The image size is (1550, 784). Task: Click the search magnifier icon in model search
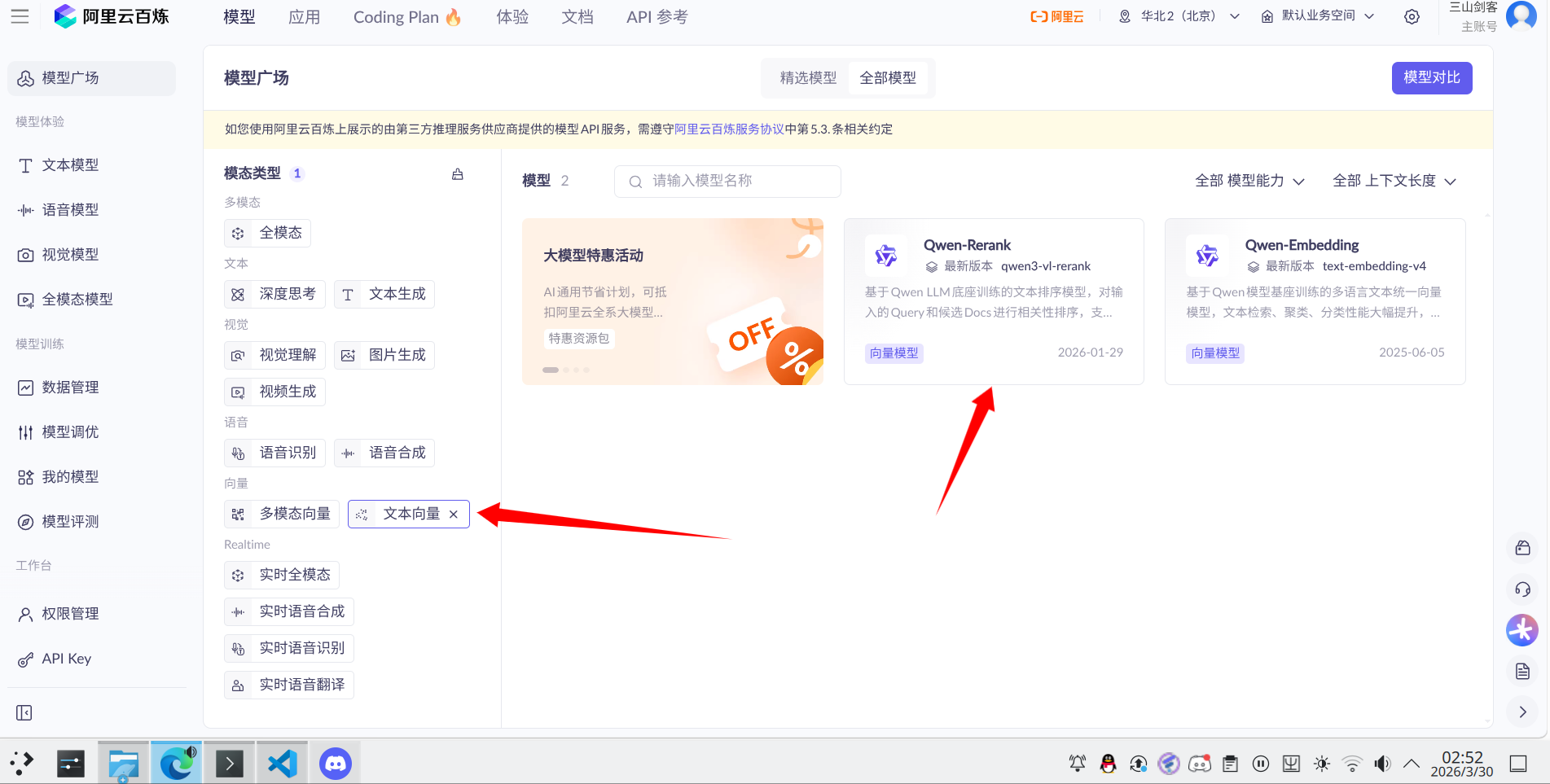[635, 182]
